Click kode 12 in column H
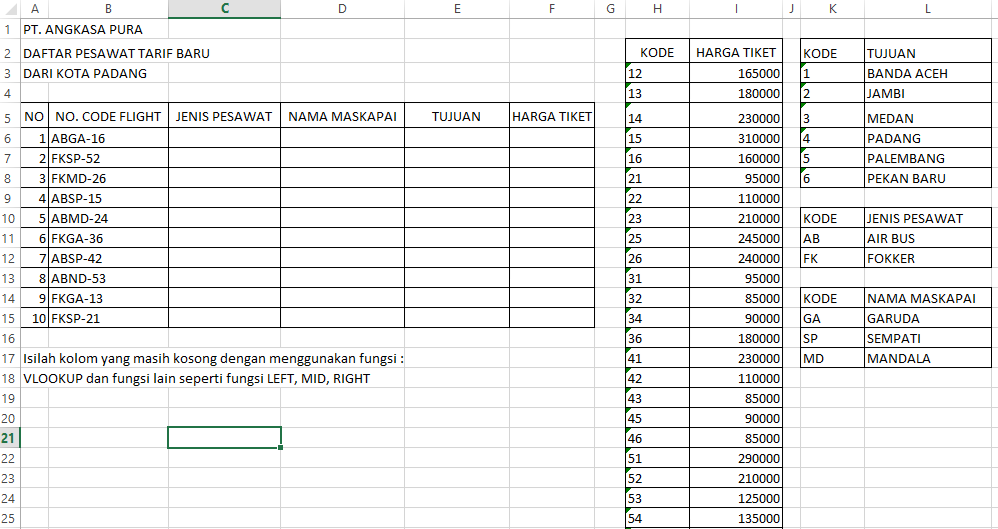The image size is (998, 529). 657,73
